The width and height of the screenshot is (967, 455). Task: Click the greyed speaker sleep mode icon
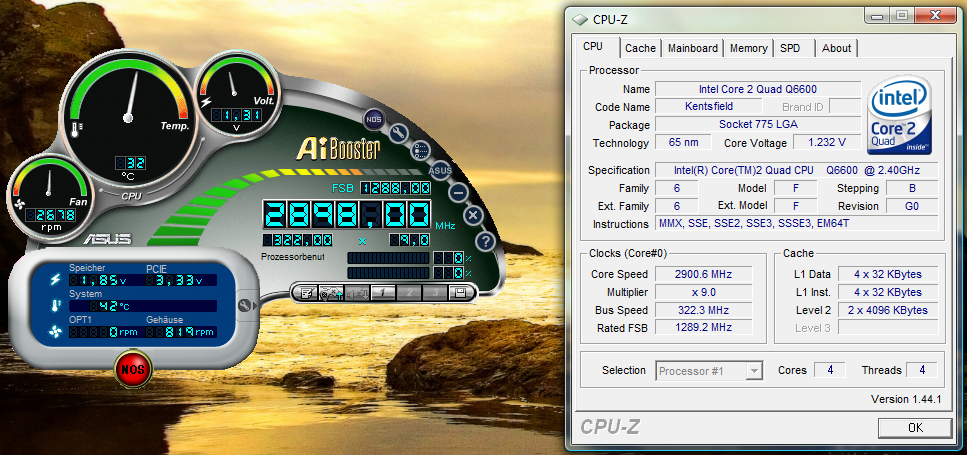coord(358,293)
